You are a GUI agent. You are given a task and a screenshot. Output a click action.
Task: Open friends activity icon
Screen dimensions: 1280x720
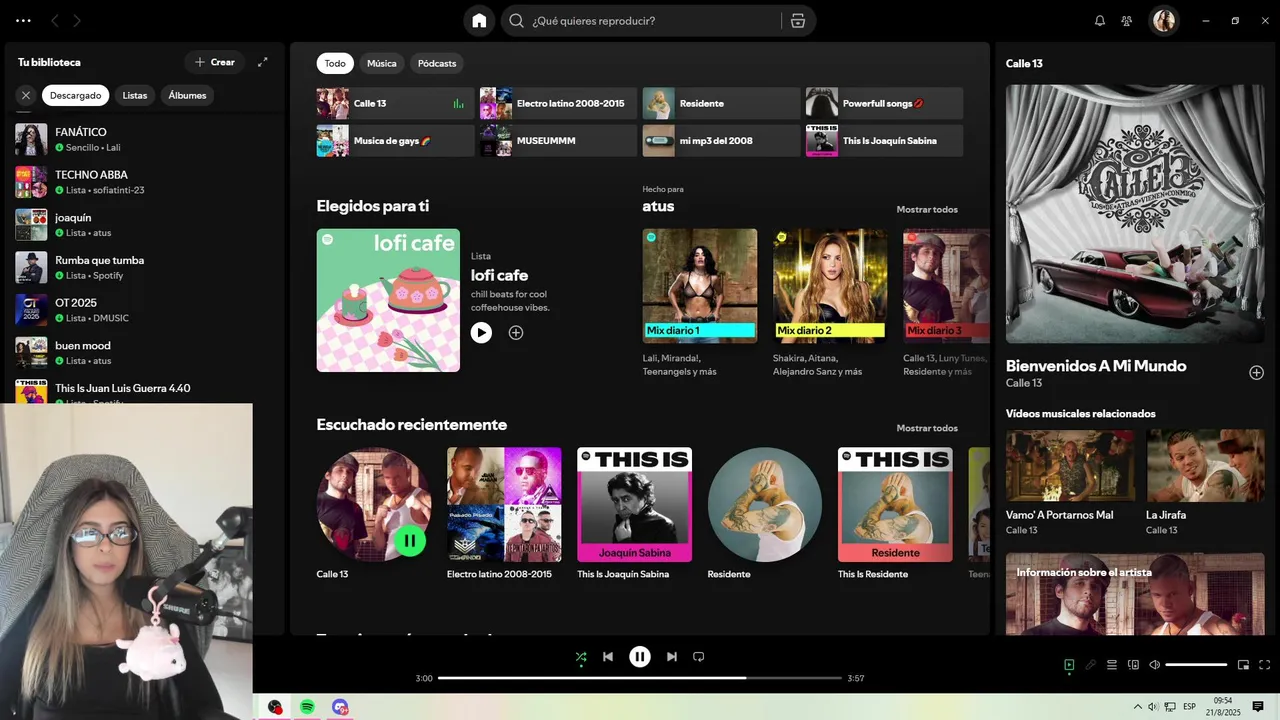tap(1127, 20)
